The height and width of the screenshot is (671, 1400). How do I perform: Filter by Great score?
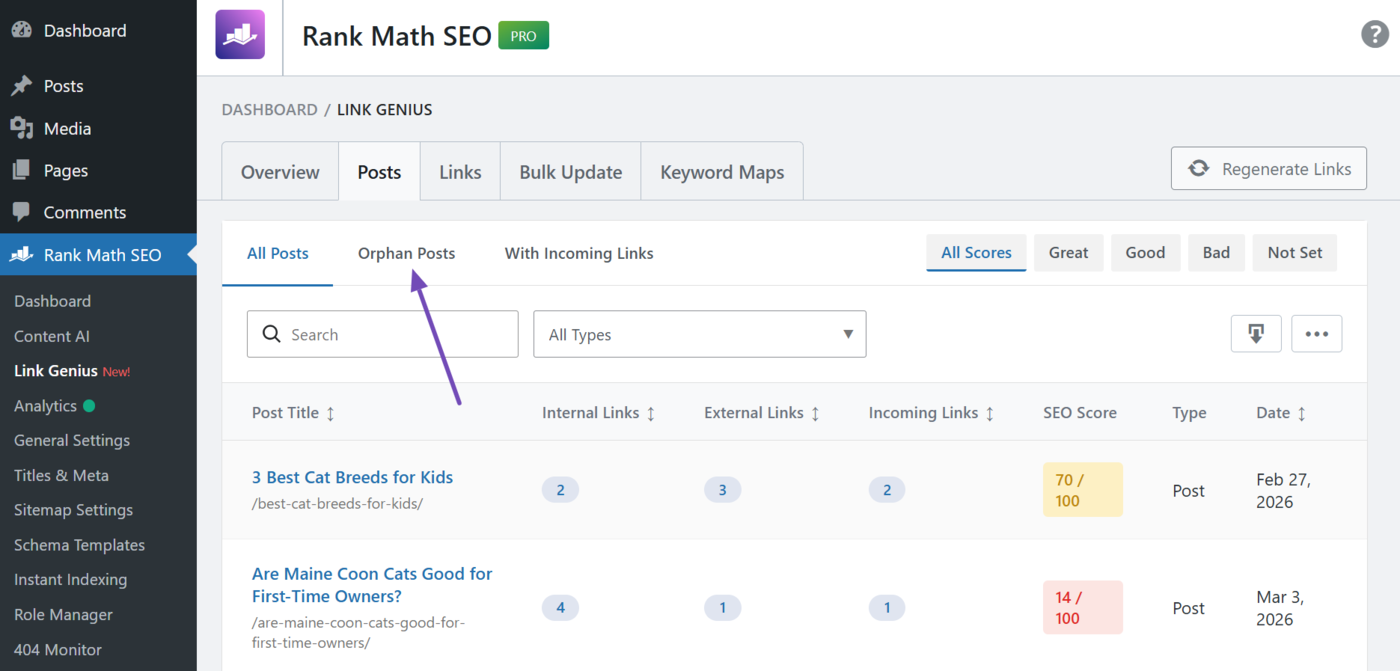pyautogui.click(x=1068, y=253)
